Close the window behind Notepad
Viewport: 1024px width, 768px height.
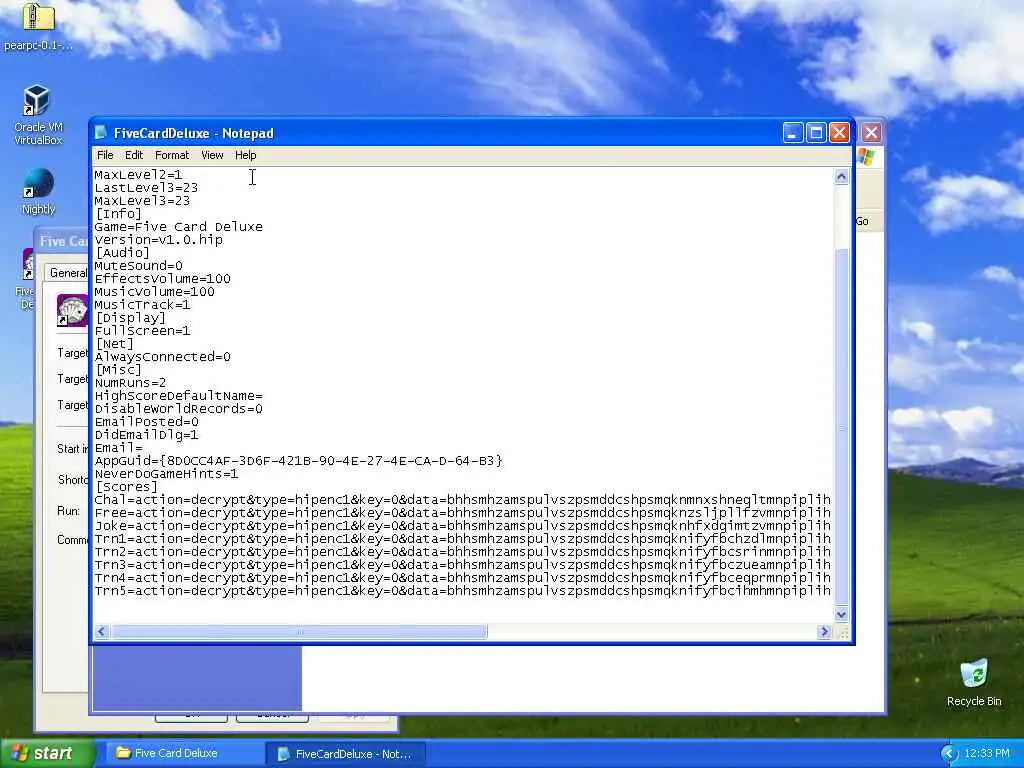click(871, 133)
